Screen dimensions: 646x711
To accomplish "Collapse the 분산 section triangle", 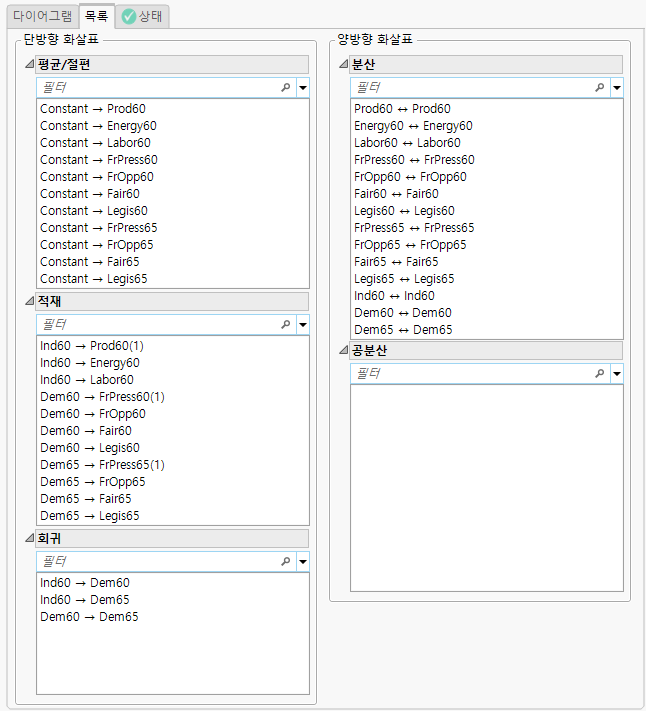I will (x=344, y=64).
